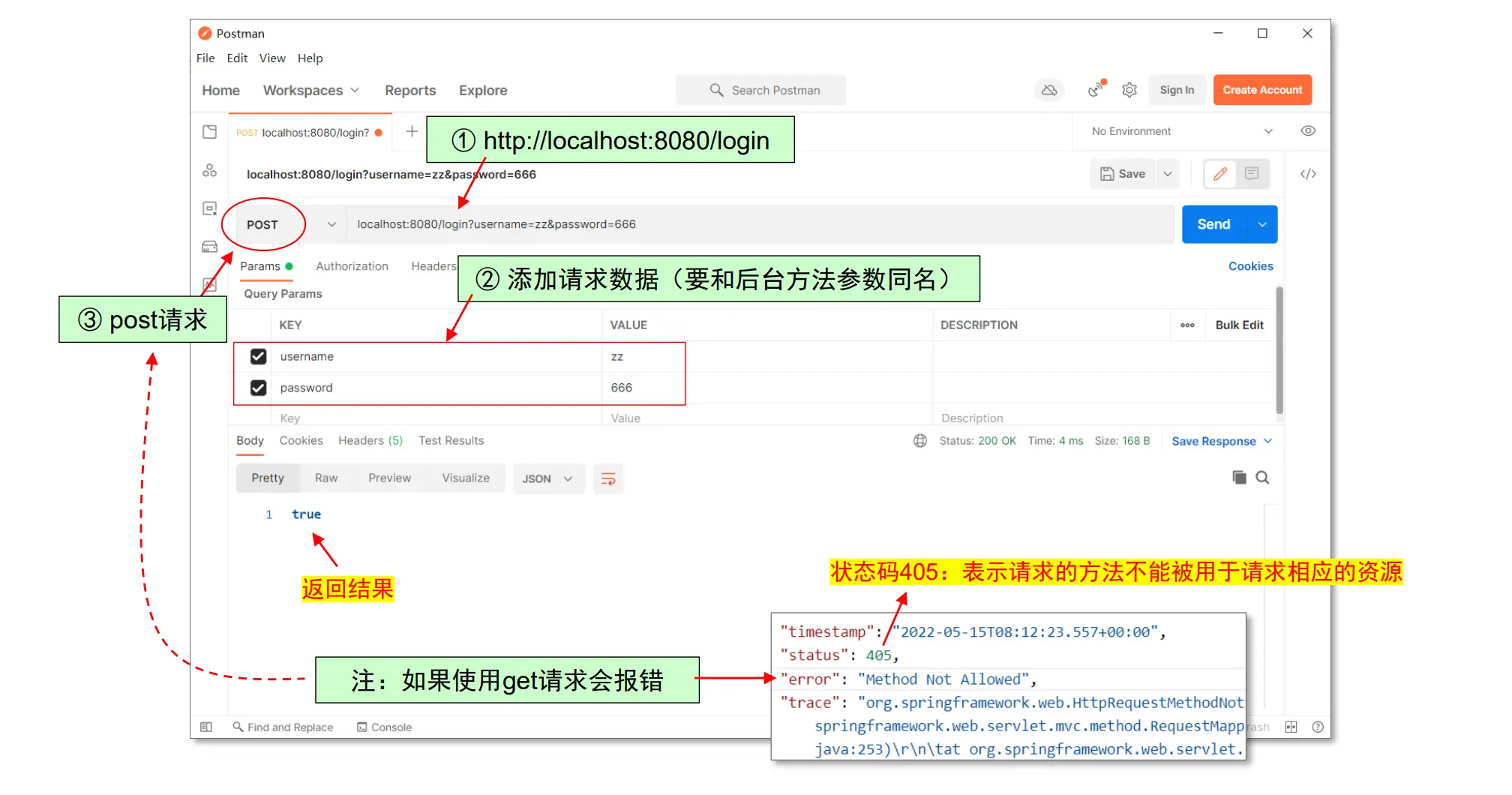Select the Preview response view
The height and width of the screenshot is (795, 1512).
pos(389,478)
